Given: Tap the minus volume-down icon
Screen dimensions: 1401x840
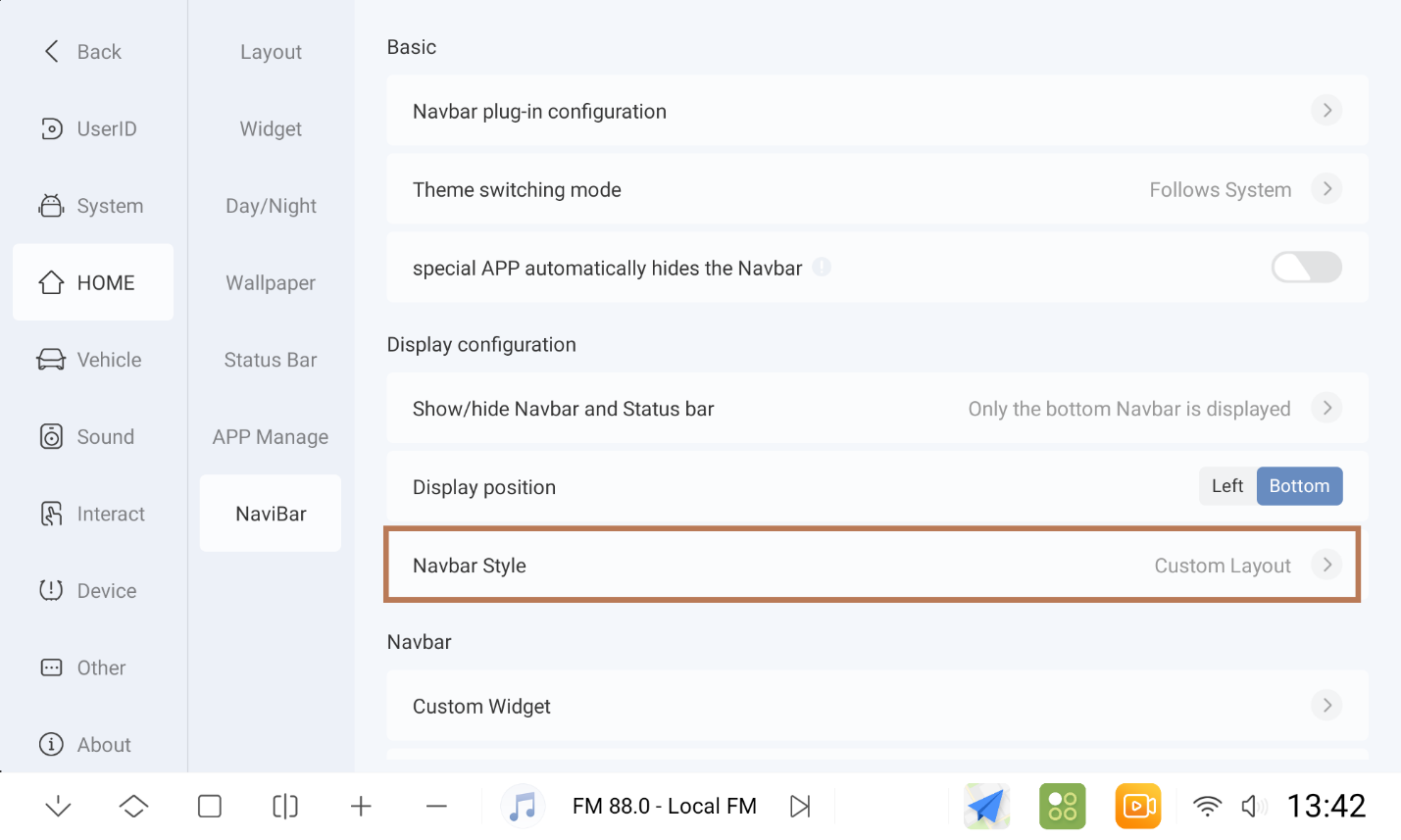Looking at the screenshot, I should tap(436, 806).
